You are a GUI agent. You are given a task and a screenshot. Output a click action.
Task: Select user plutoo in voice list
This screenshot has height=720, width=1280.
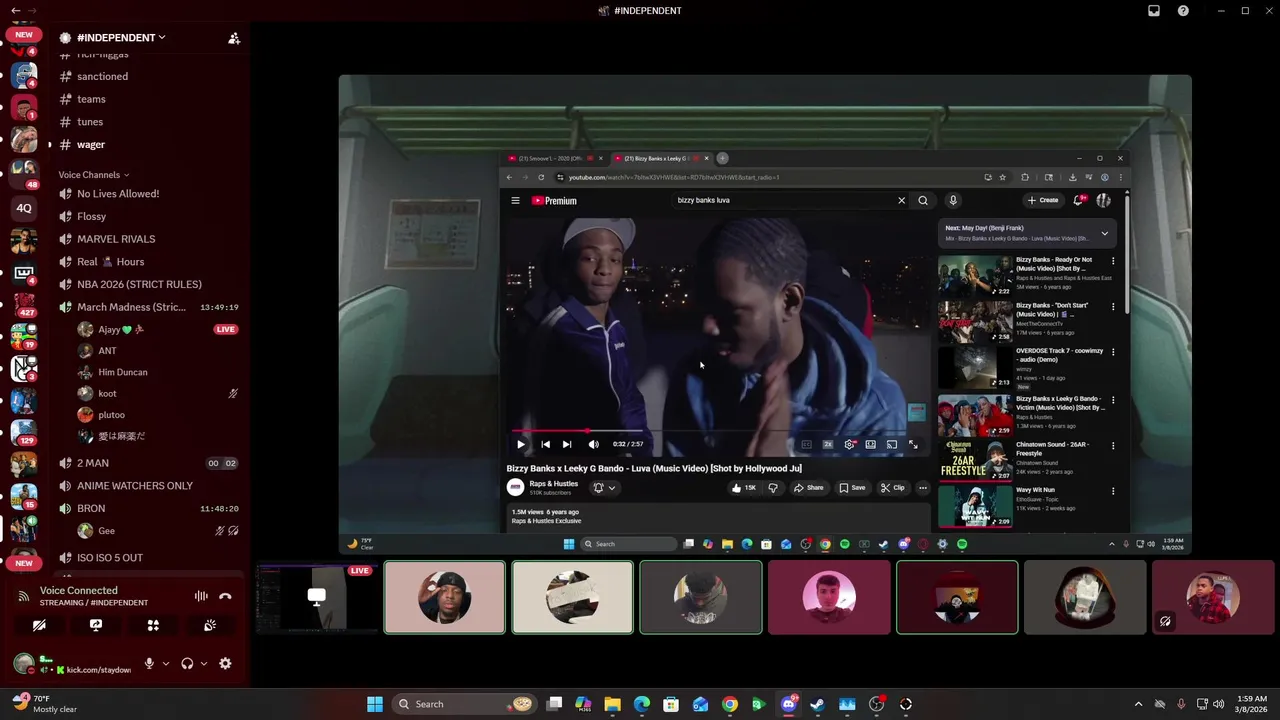point(111,415)
